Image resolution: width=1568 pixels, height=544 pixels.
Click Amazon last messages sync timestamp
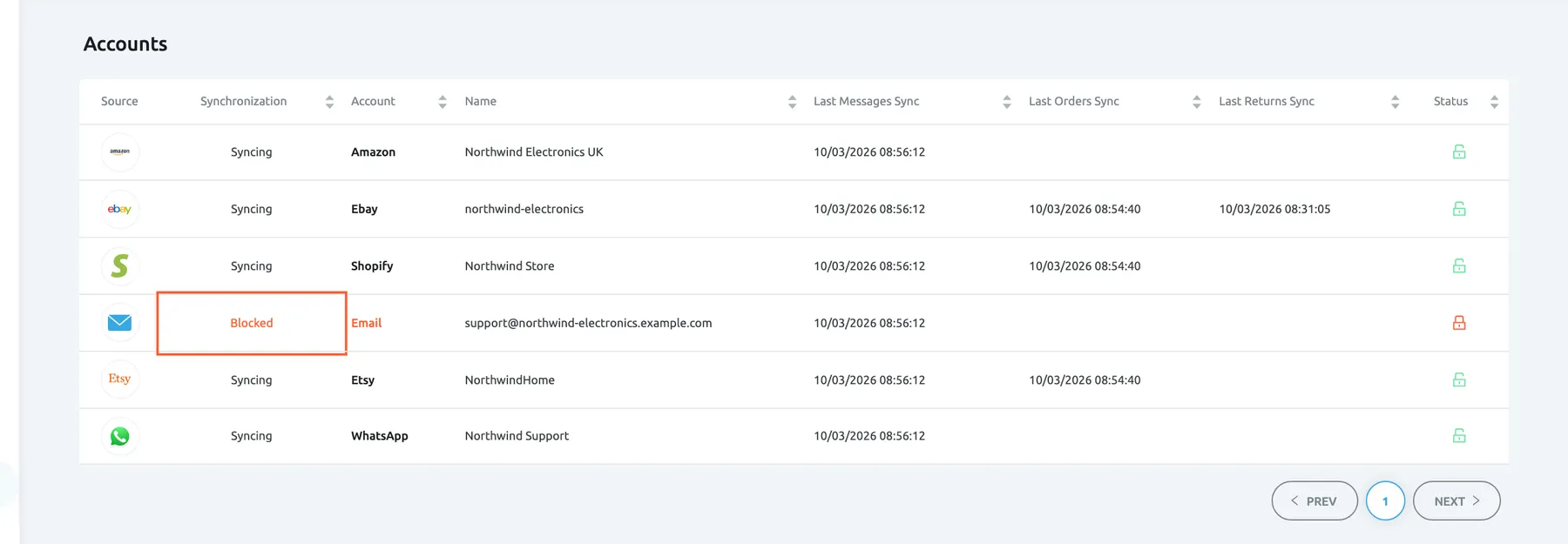(x=869, y=151)
